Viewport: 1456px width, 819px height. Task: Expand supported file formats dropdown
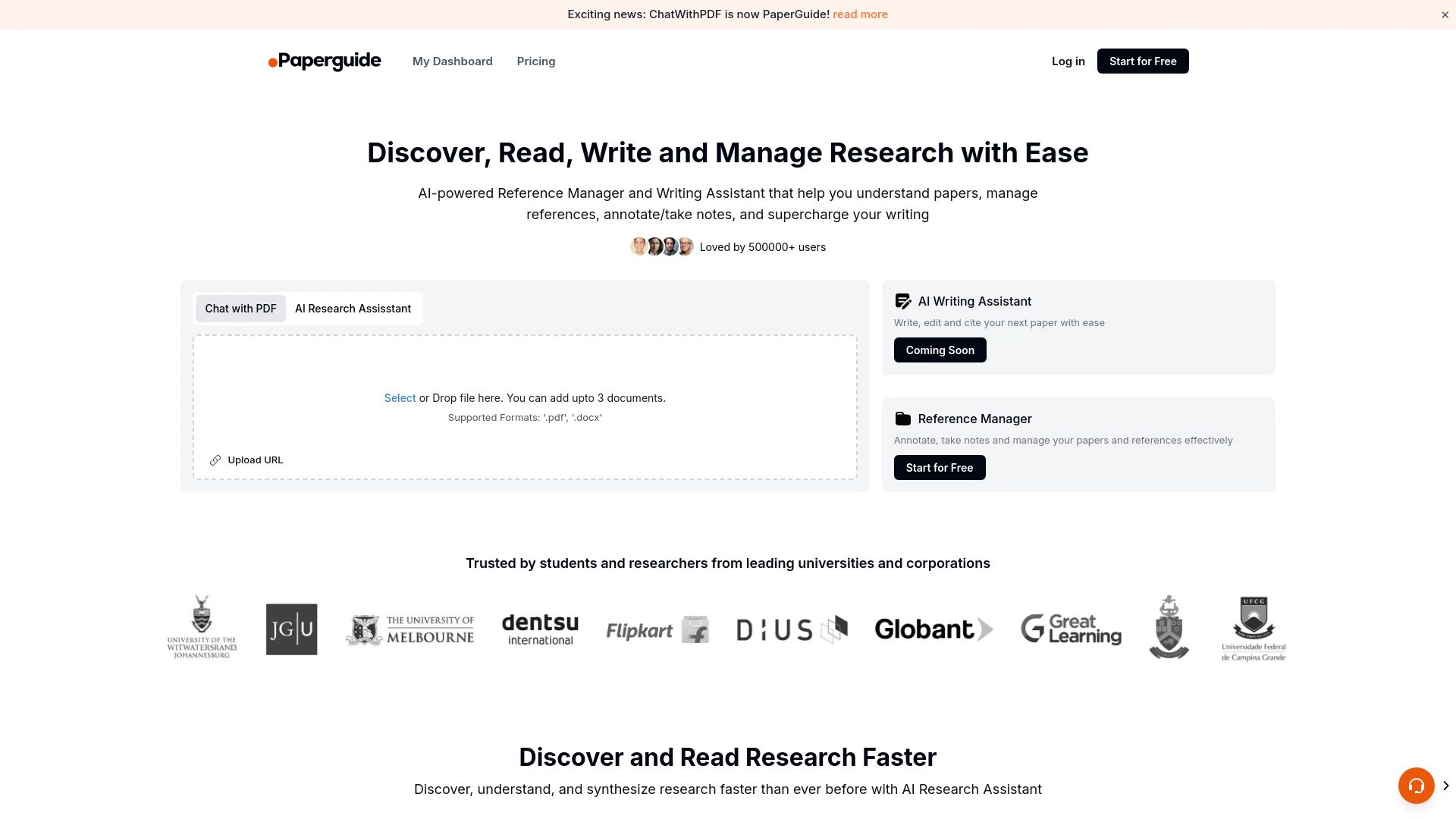[524, 417]
